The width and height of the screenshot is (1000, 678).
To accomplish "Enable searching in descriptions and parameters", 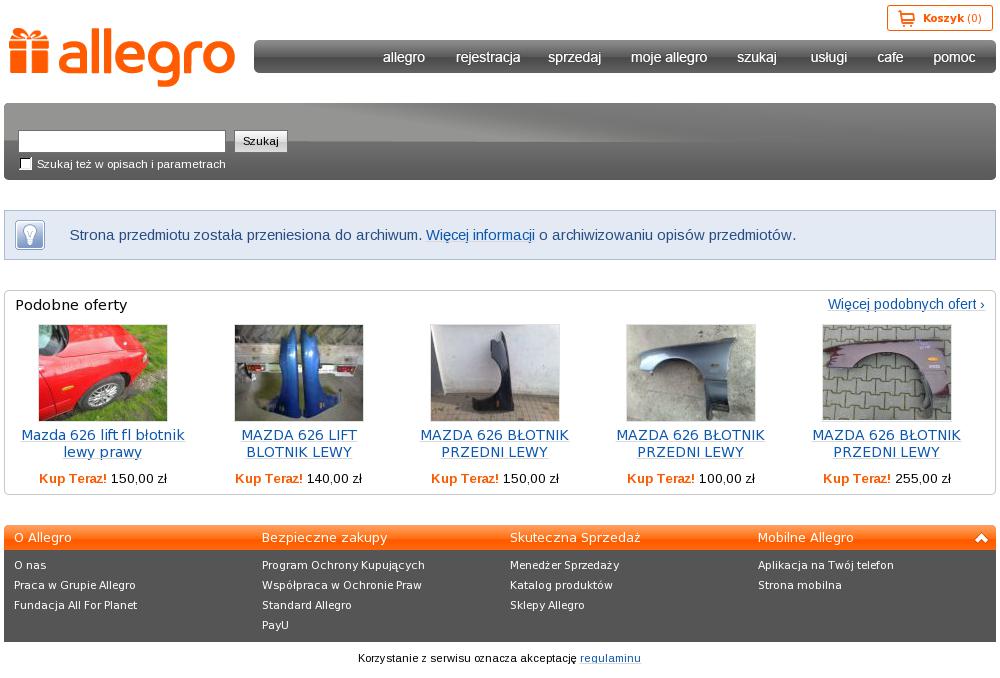I will (x=26, y=164).
